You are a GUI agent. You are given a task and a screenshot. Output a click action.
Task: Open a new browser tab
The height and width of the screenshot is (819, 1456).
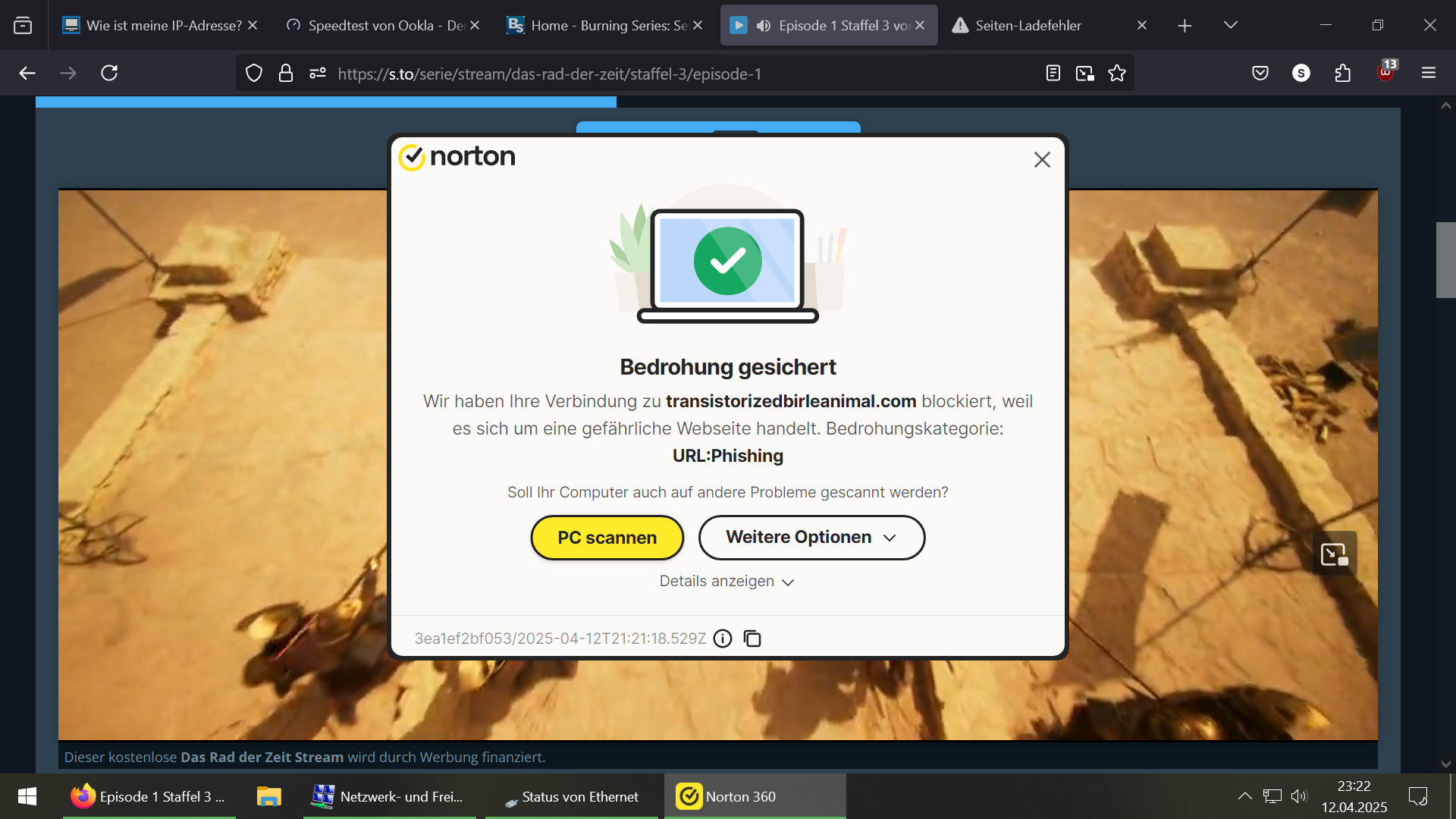click(x=1185, y=26)
